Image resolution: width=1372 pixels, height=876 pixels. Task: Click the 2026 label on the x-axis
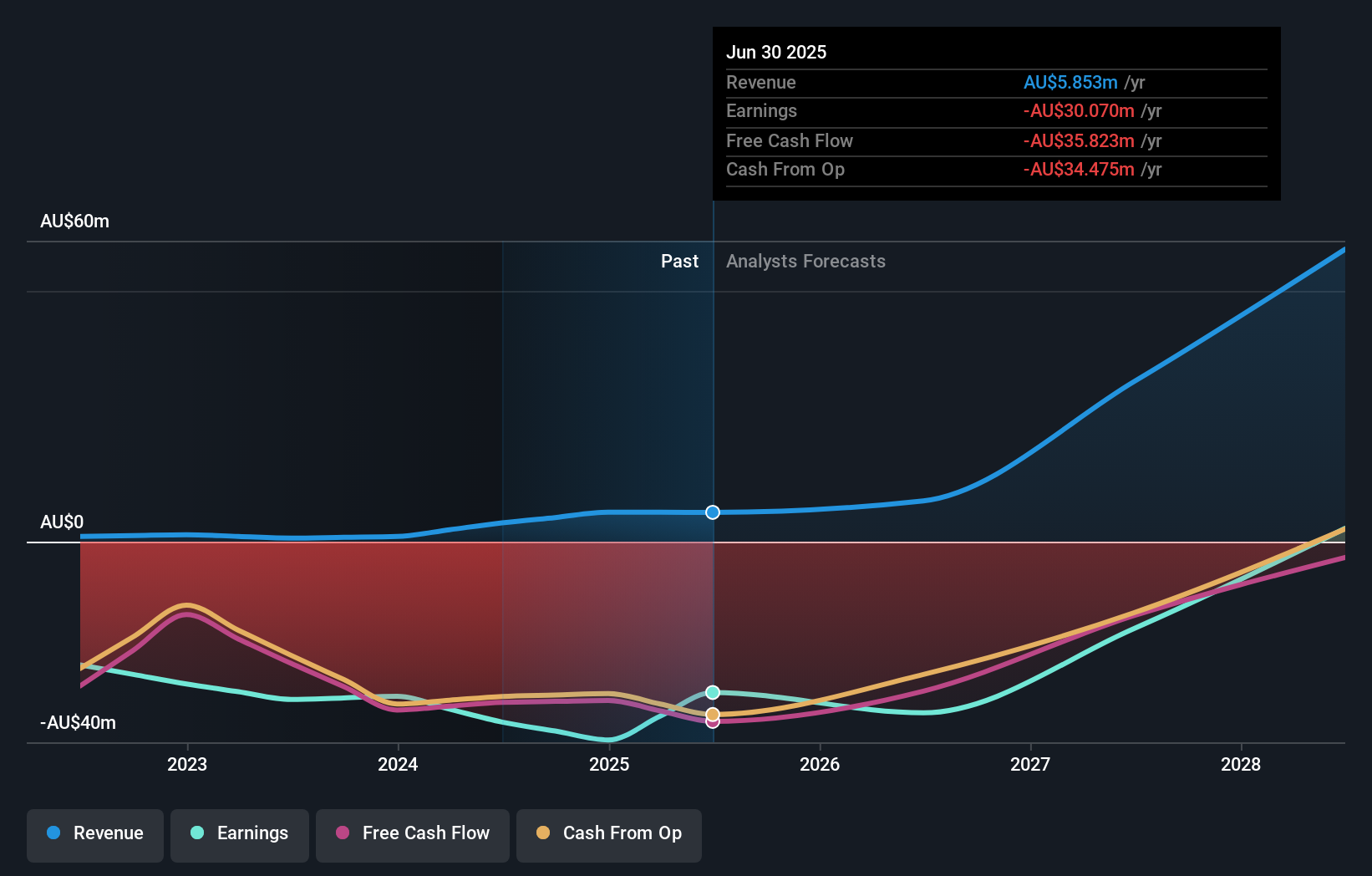click(821, 764)
